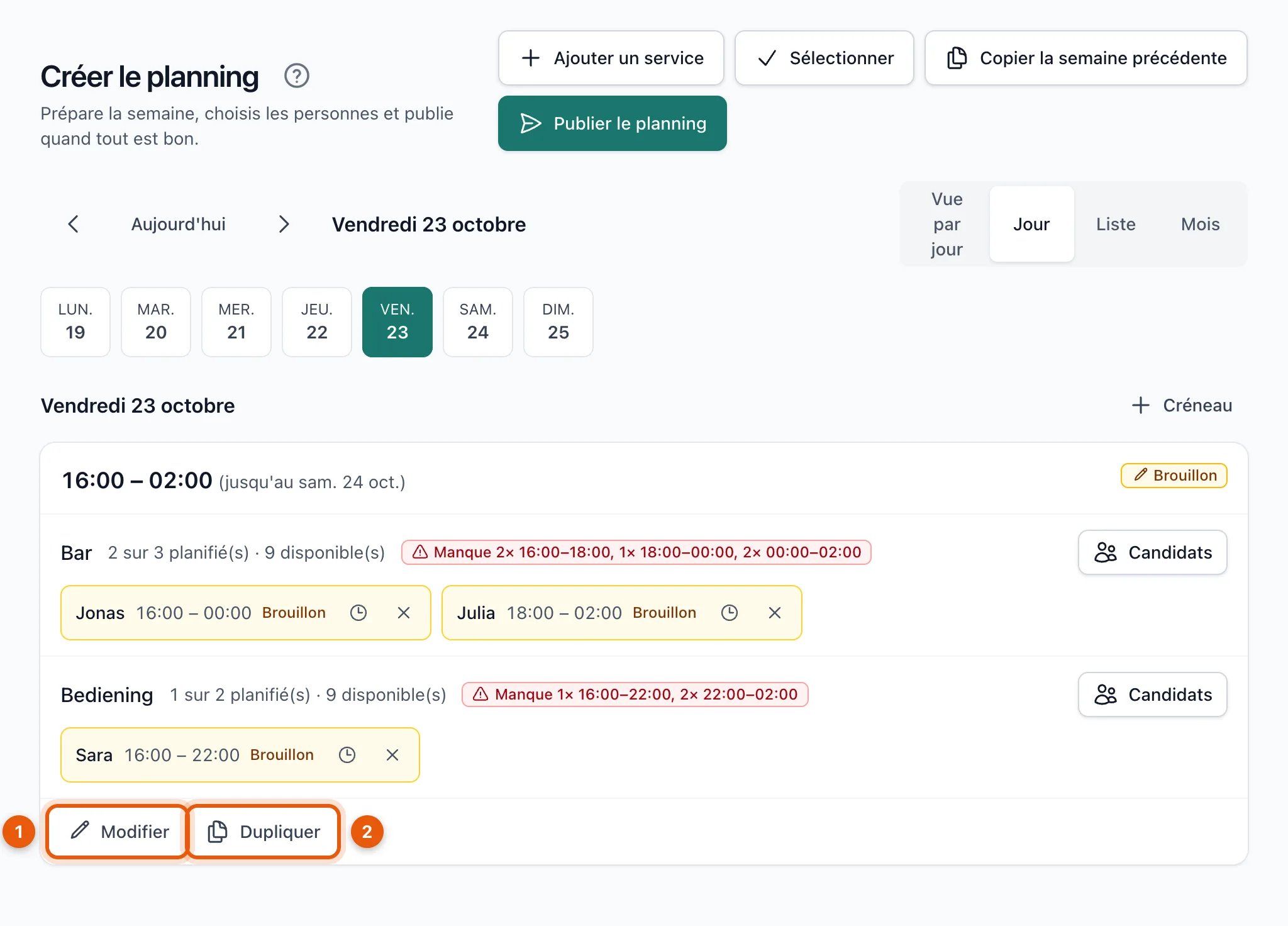Select Thursday 22 day chip
The image size is (1288, 926).
(x=317, y=322)
